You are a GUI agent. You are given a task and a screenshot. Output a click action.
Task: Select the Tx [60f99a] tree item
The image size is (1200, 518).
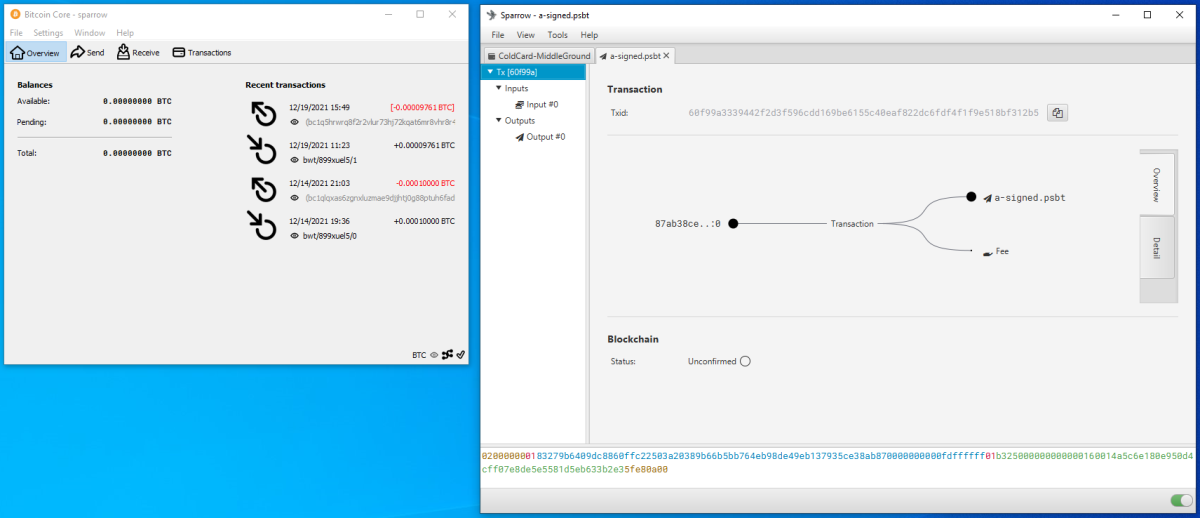click(x=535, y=72)
